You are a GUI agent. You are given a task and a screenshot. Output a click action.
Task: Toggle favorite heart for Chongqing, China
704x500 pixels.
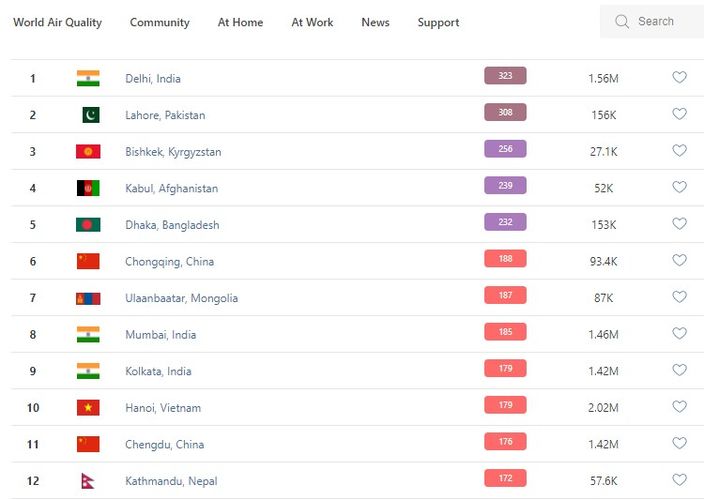(x=679, y=260)
